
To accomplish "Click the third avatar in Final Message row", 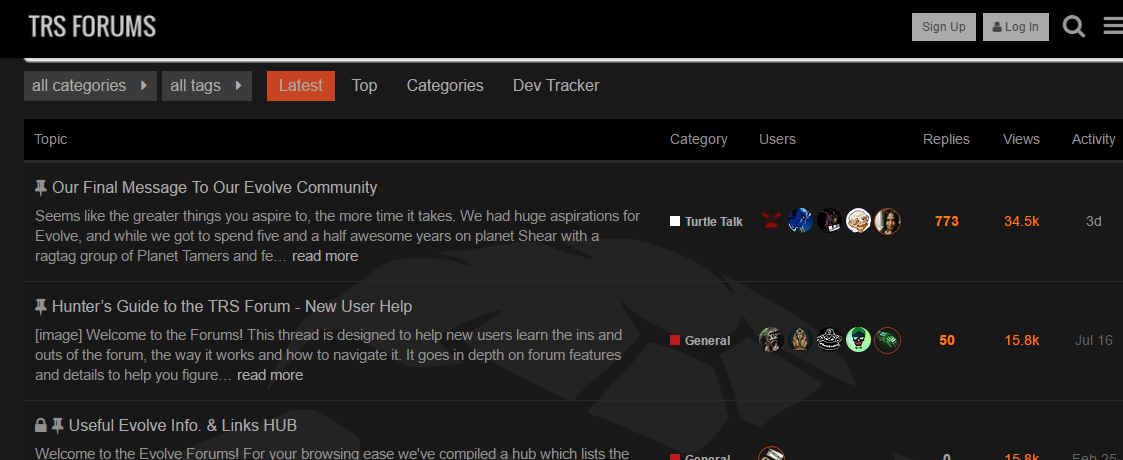I will [x=829, y=221].
